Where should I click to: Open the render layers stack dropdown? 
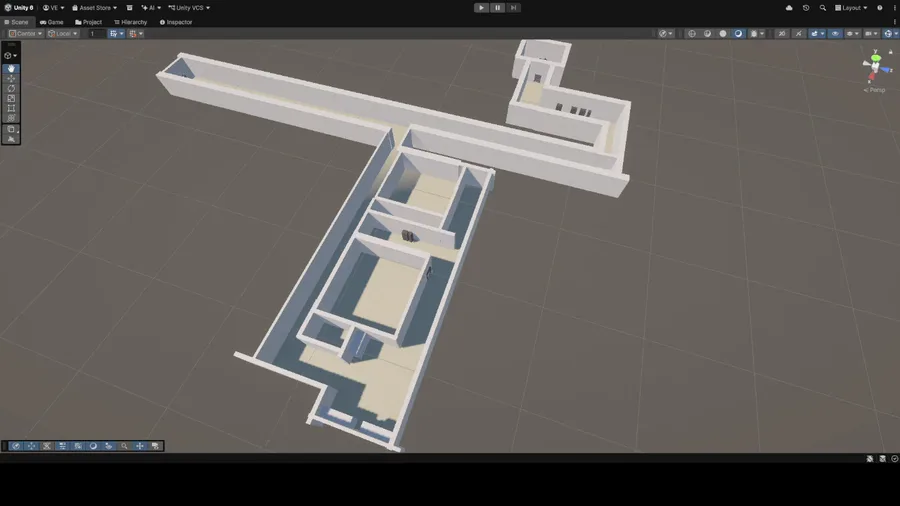(853, 33)
